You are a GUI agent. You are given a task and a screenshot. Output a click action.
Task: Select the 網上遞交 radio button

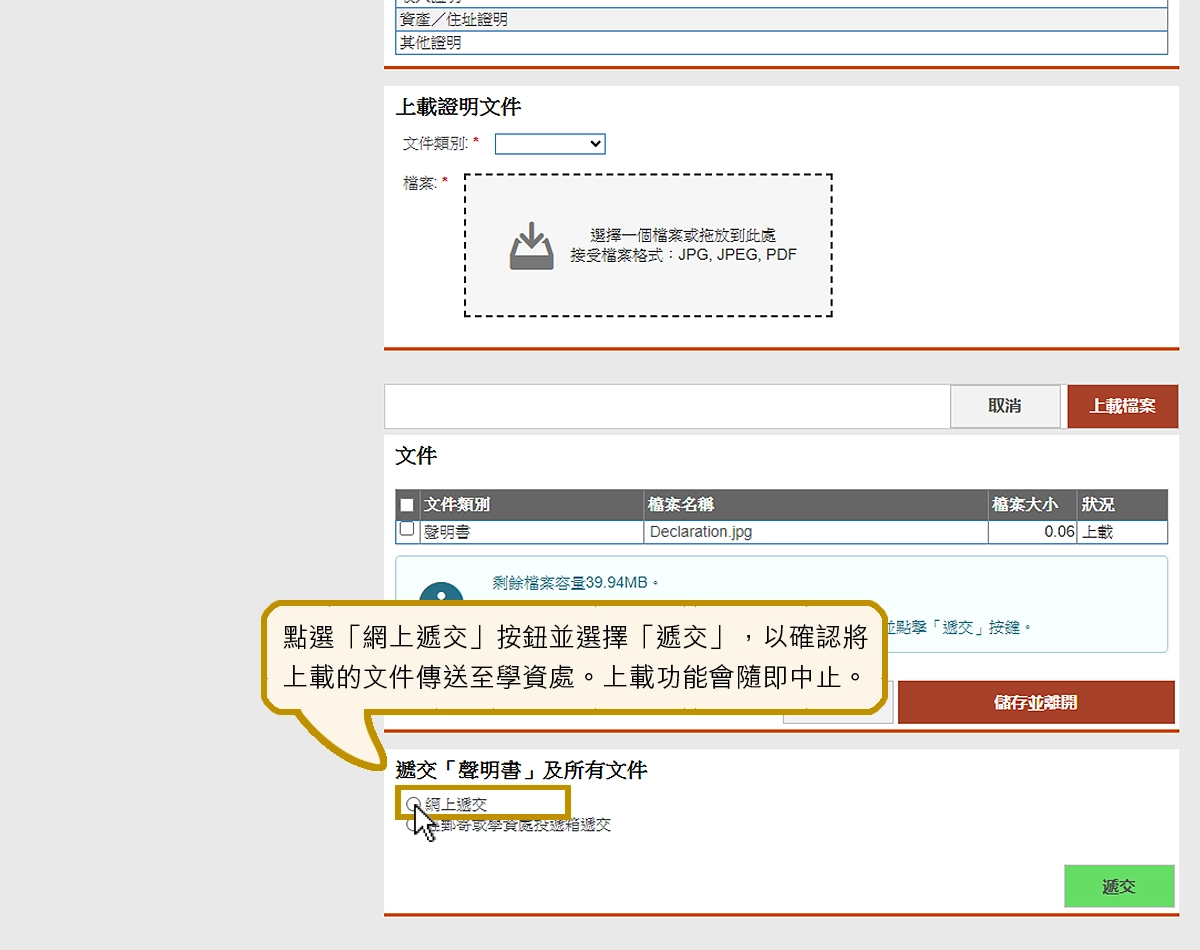tap(413, 803)
